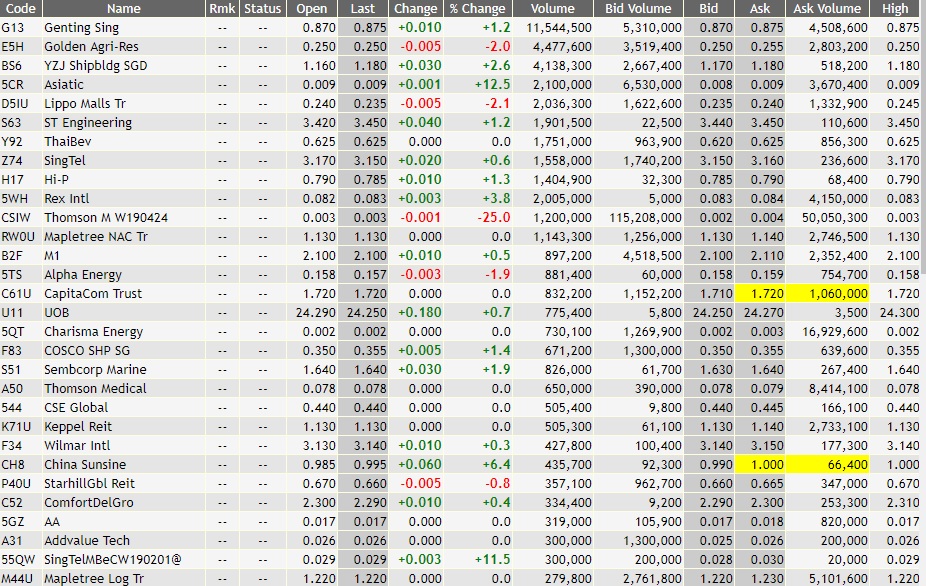926x586 pixels.
Task: Sort by Last column header
Action: point(363,8)
